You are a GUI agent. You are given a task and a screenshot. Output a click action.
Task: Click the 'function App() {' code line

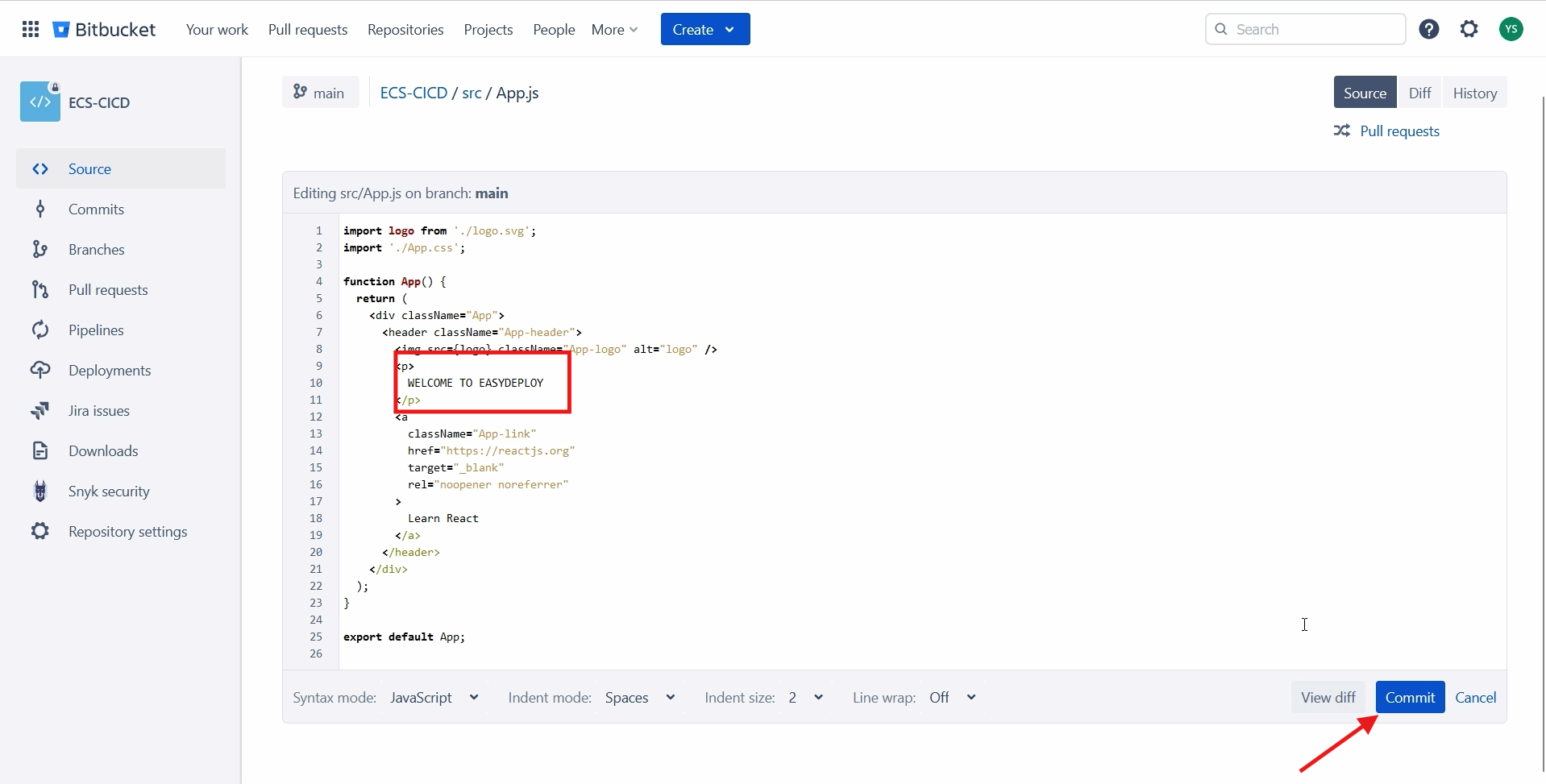click(394, 281)
